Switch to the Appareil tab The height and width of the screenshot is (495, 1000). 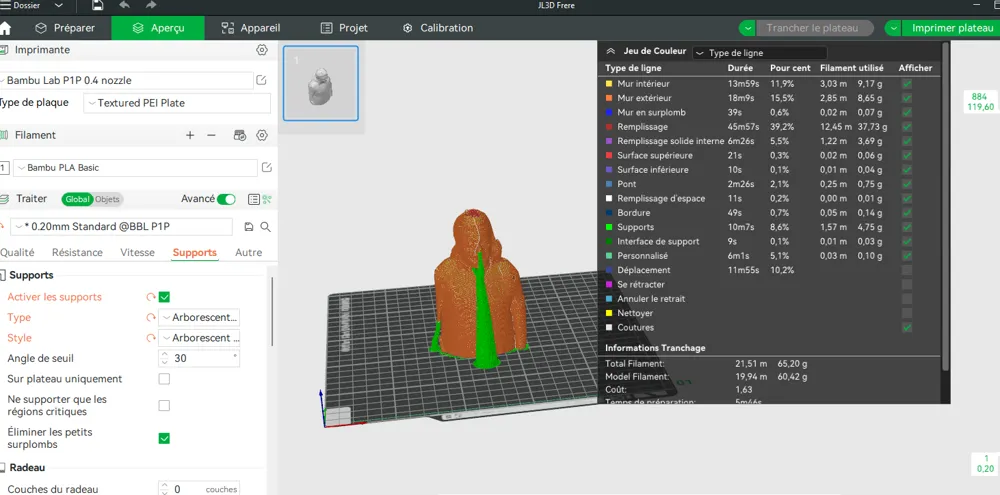pos(250,28)
